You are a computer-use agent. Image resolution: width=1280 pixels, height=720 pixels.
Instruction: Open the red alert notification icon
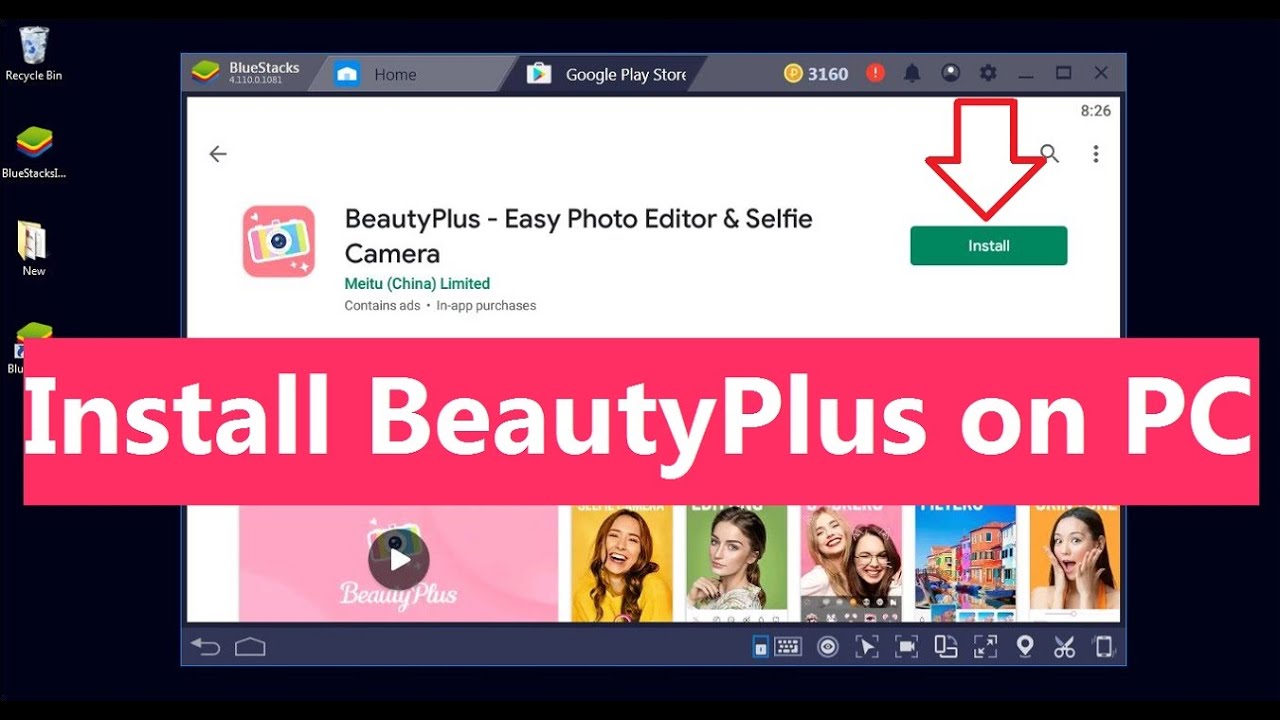876,73
